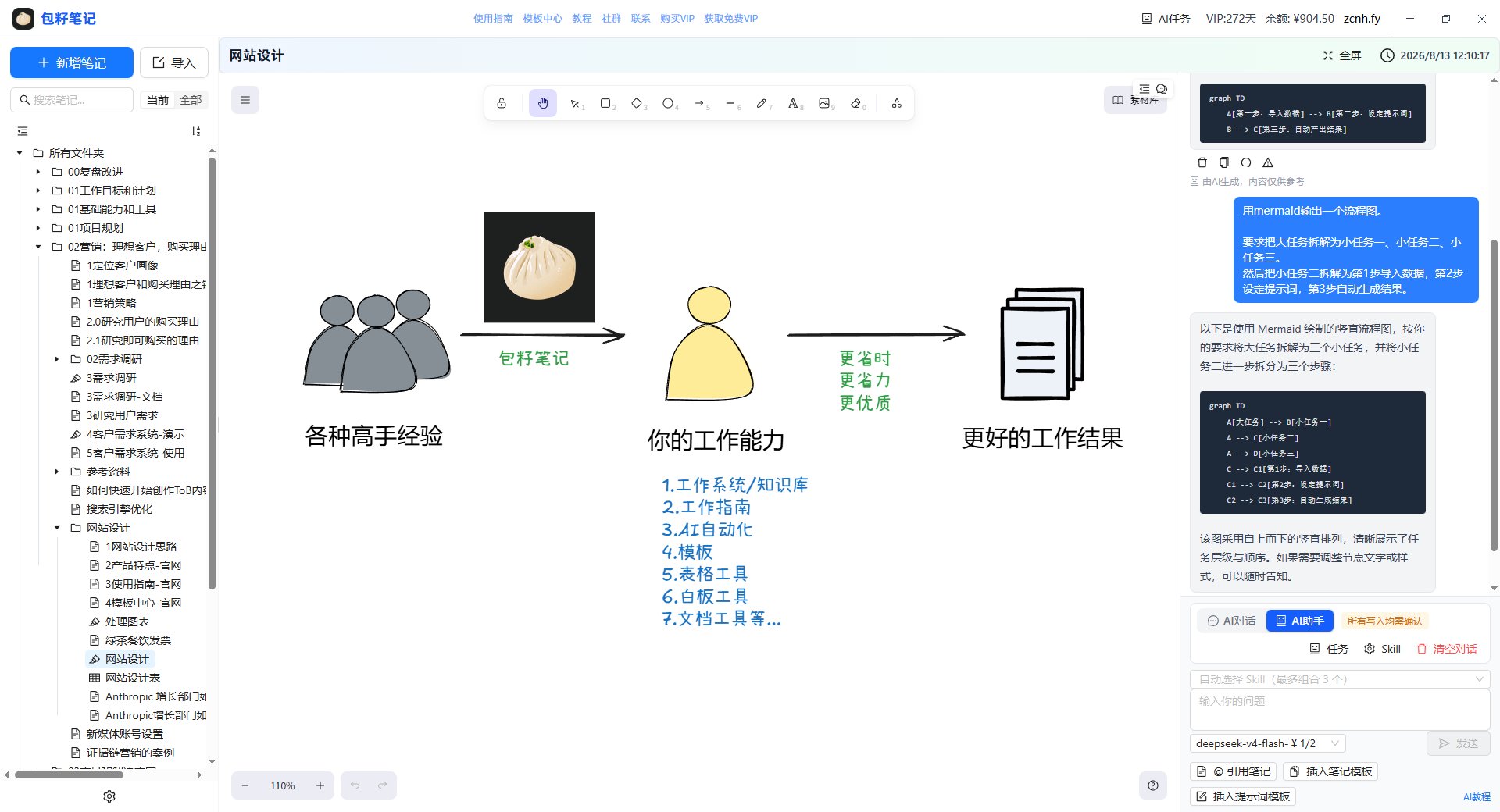
Task: Reset zoom via the 110% label
Action: click(x=283, y=785)
